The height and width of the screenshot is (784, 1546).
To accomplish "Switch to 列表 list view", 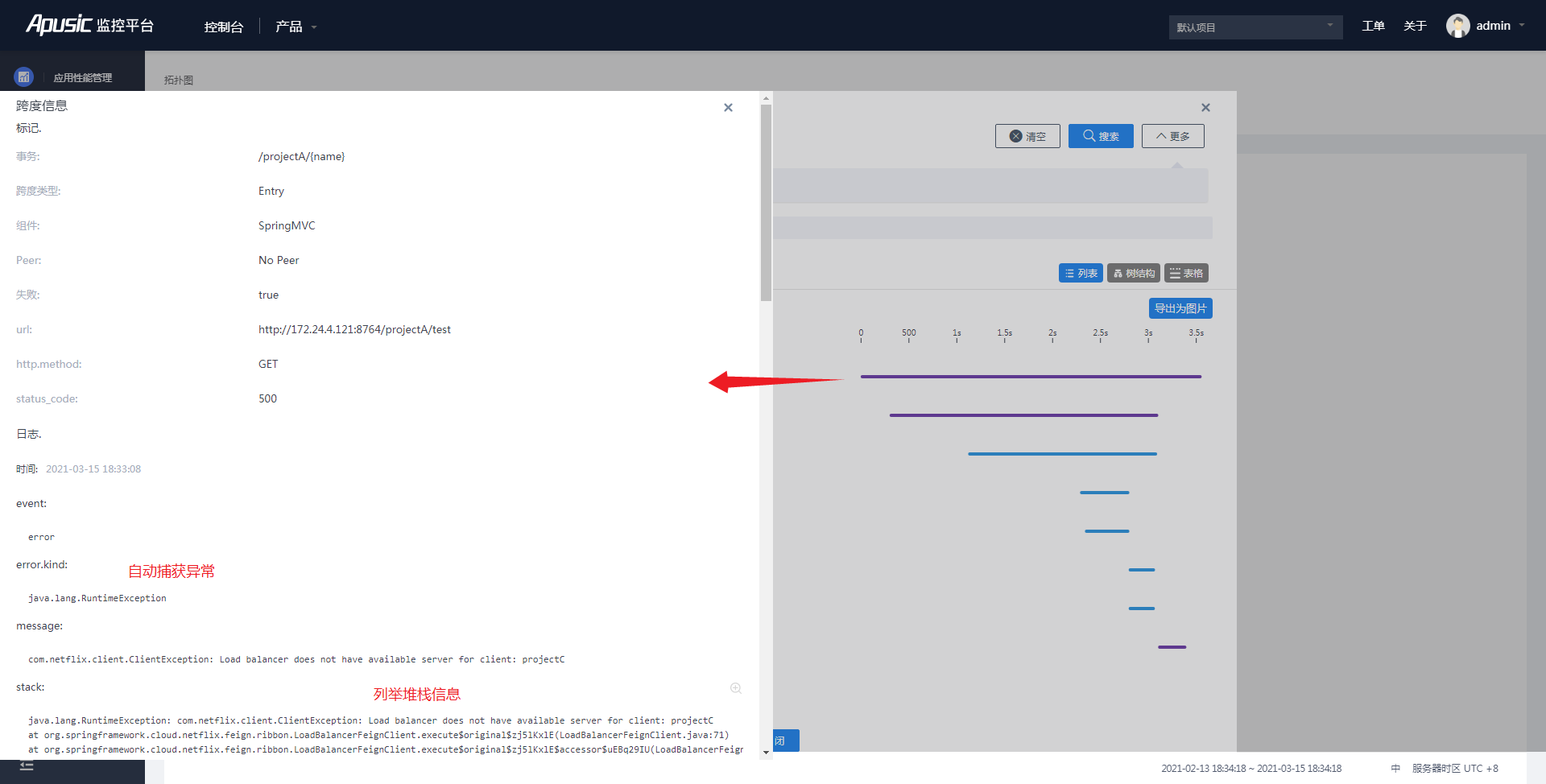I will tap(1081, 274).
